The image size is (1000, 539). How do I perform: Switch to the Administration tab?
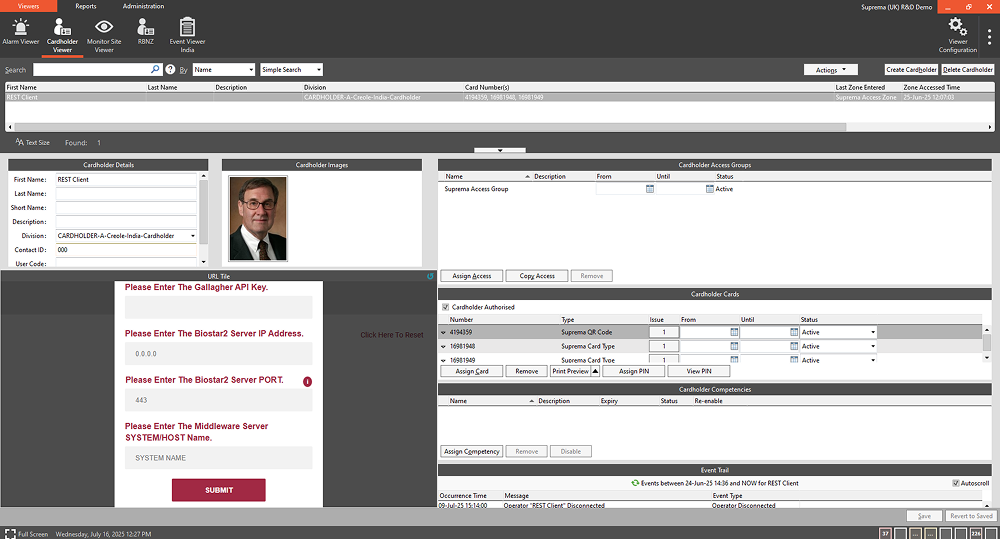(x=143, y=6)
